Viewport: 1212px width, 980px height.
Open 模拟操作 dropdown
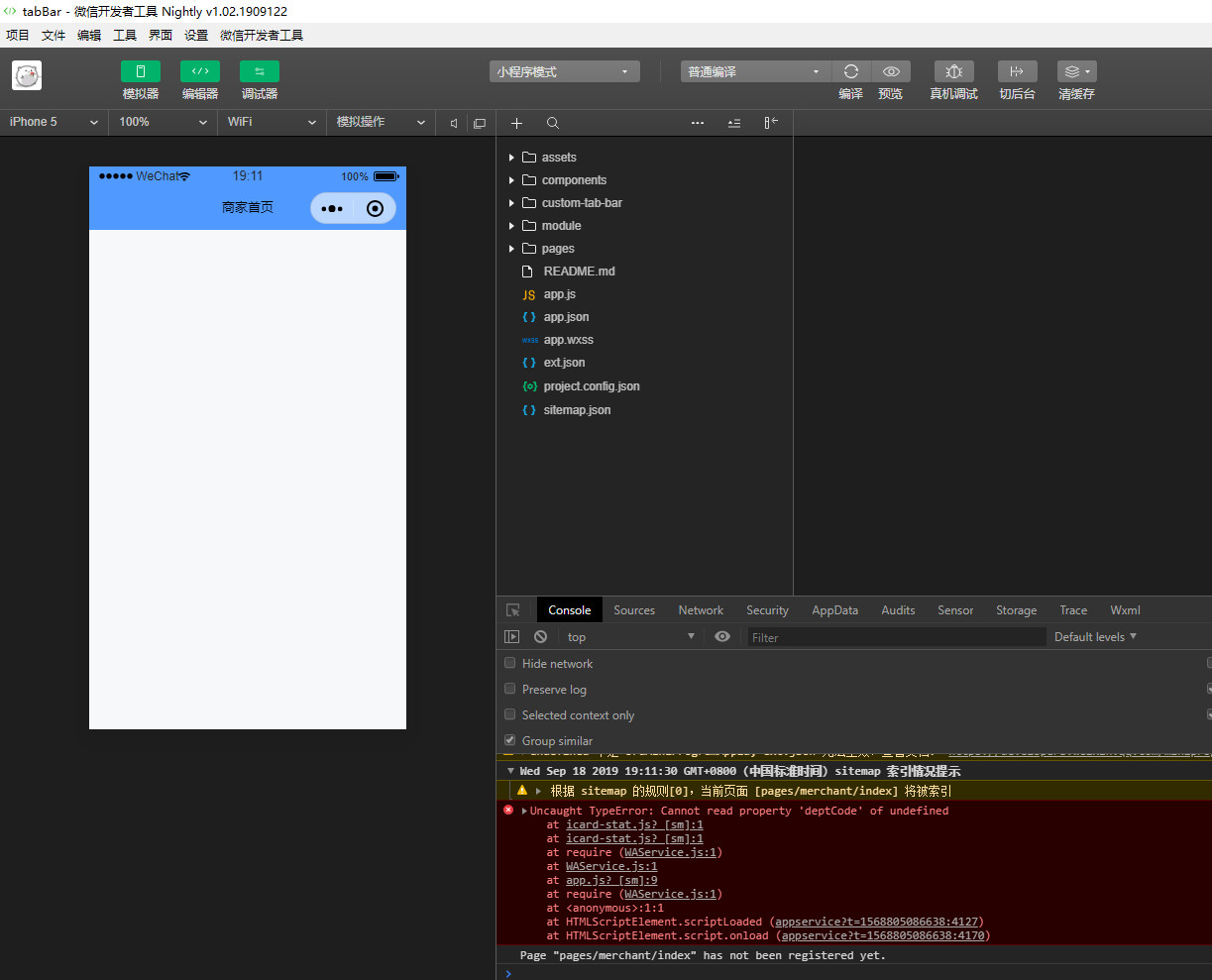click(x=382, y=122)
